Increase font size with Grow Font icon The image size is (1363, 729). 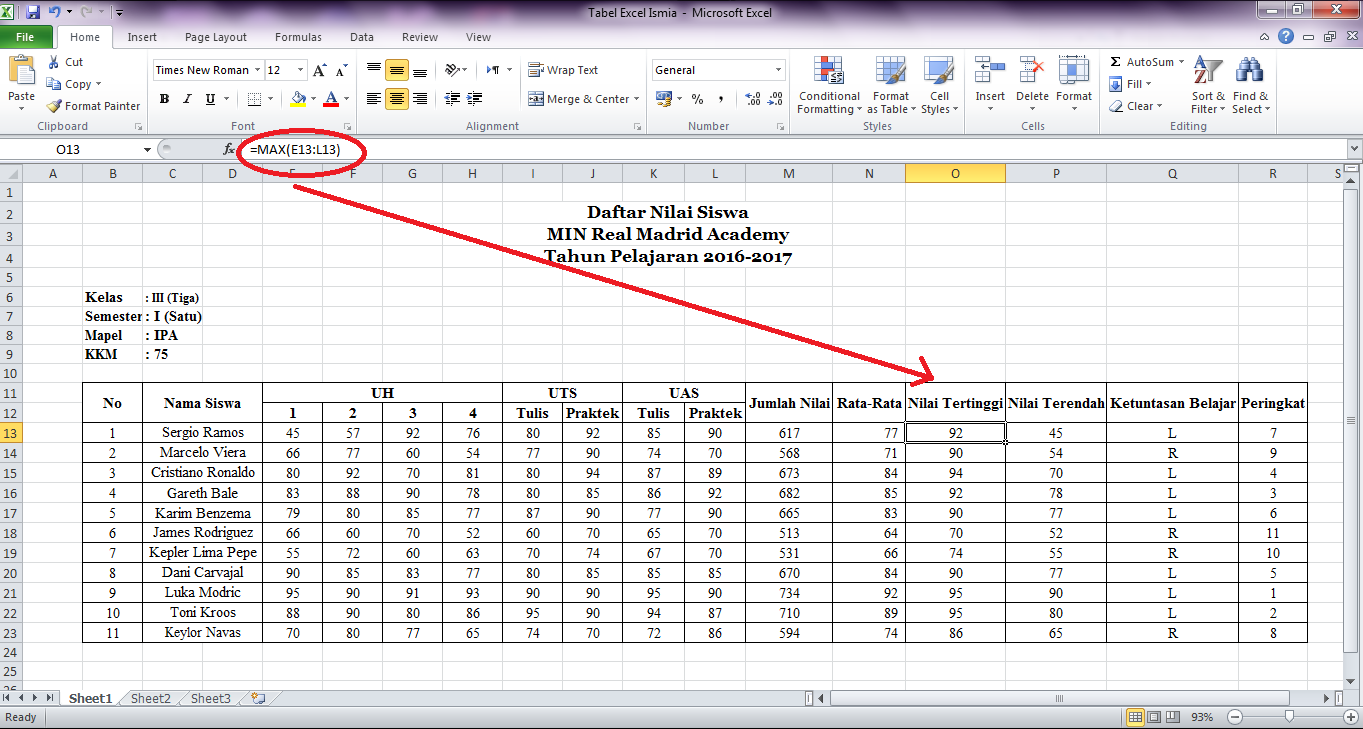coord(319,70)
